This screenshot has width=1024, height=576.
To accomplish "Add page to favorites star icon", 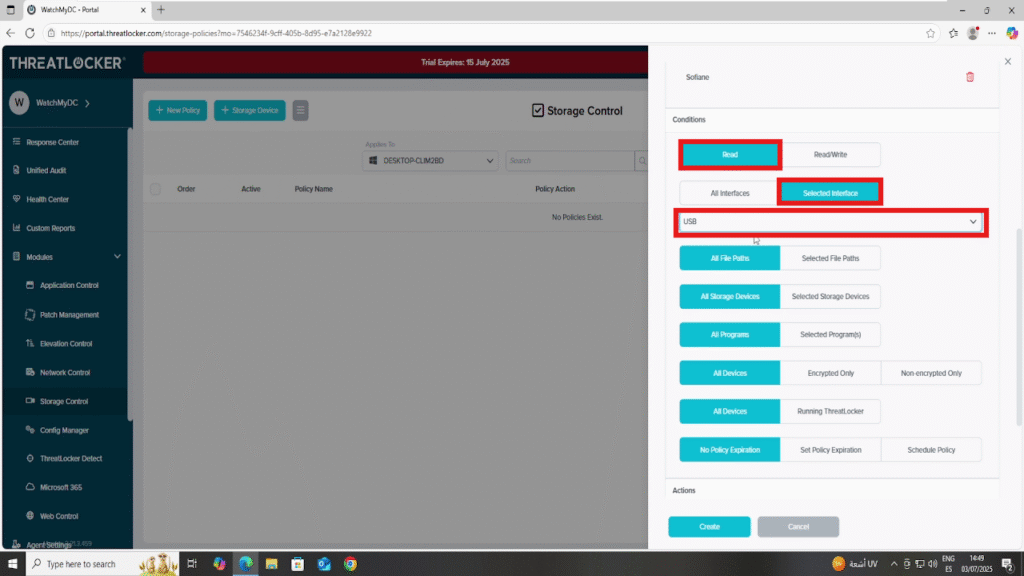I will 930,33.
